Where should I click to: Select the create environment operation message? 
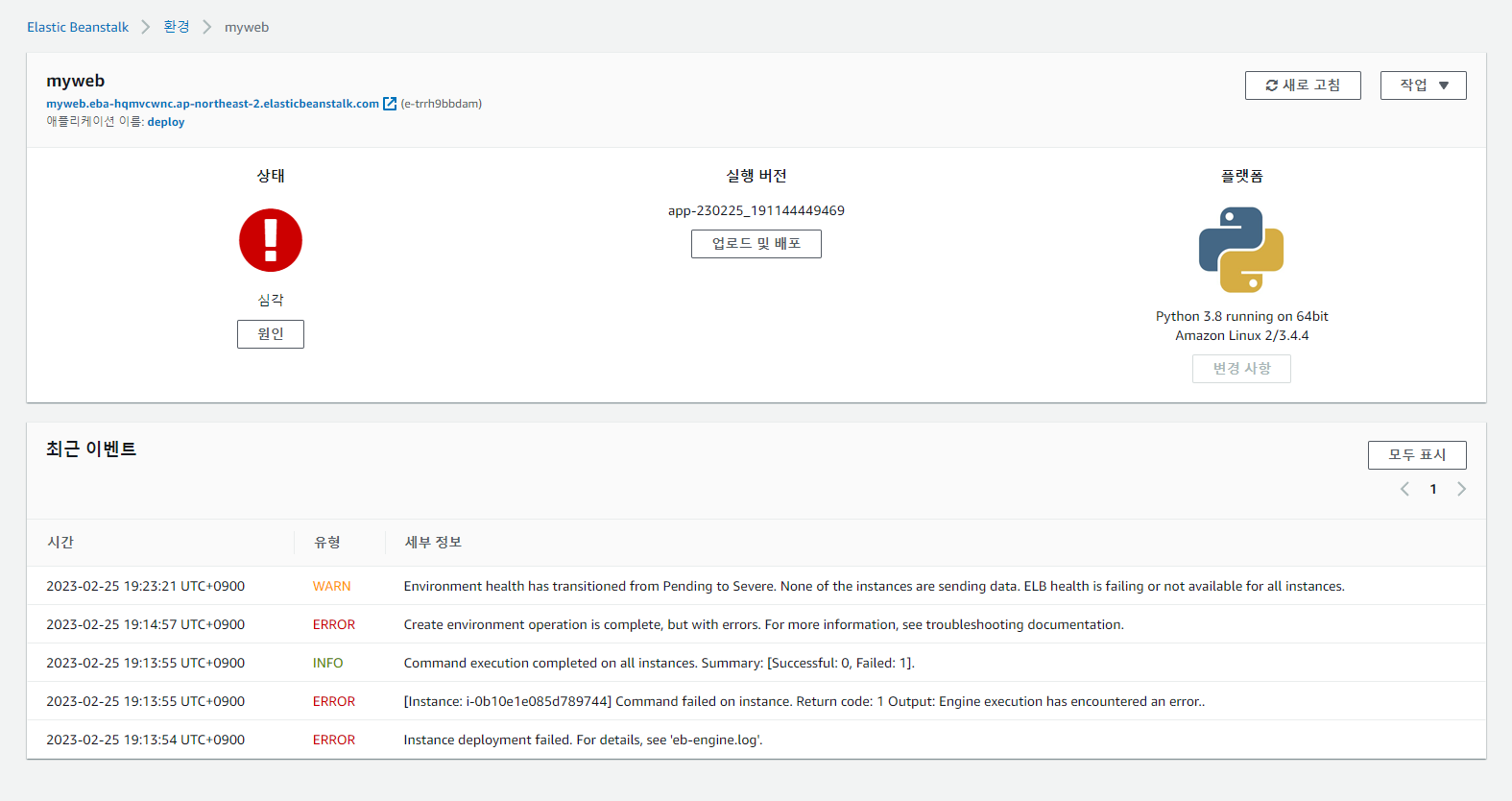point(764,624)
